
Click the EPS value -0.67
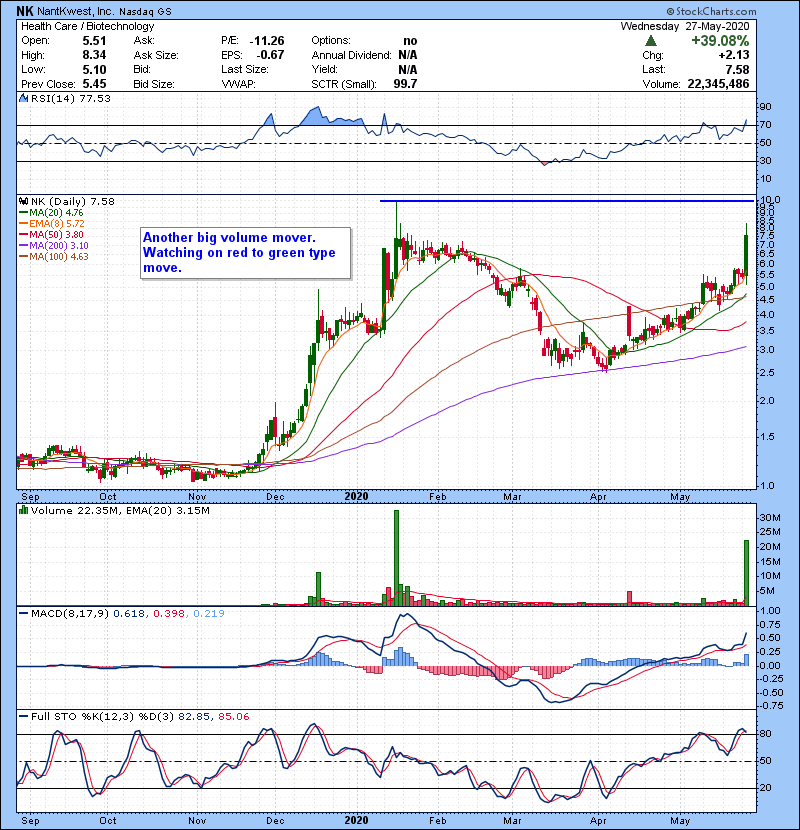point(270,55)
